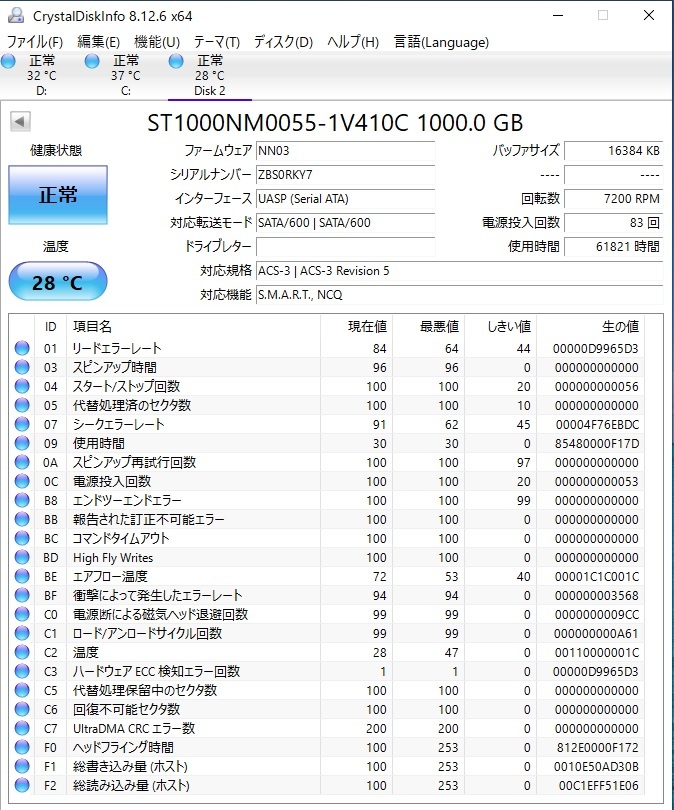Switch to the D: drive tab

click(41, 75)
